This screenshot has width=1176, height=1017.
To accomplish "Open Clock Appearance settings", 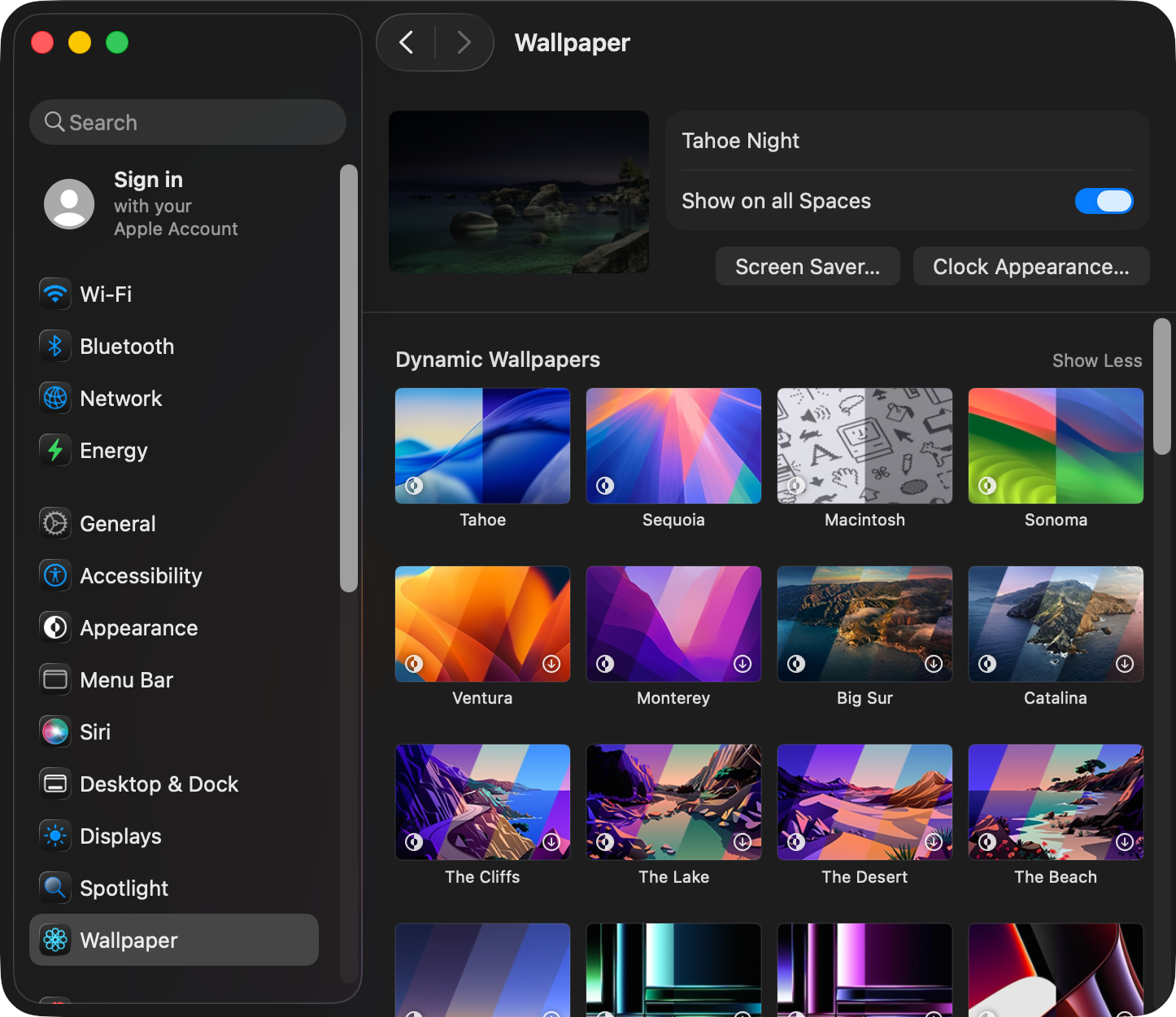I will click(x=1031, y=266).
